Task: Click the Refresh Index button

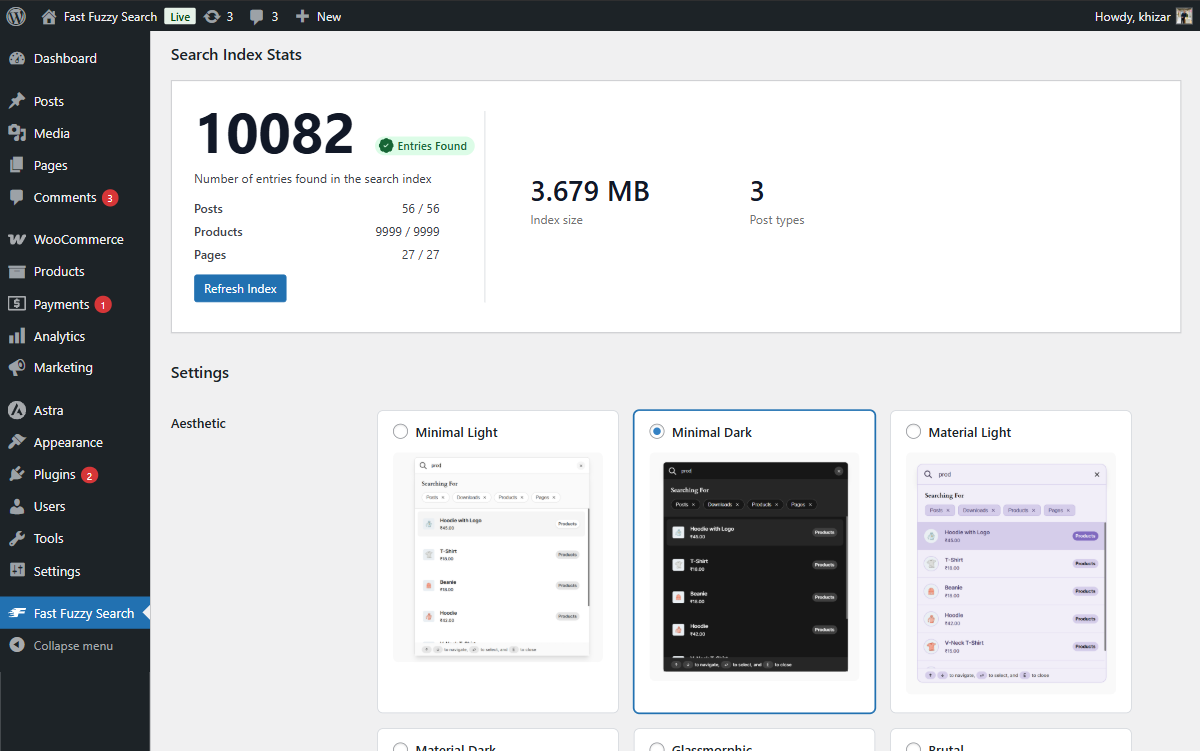Action: click(240, 288)
